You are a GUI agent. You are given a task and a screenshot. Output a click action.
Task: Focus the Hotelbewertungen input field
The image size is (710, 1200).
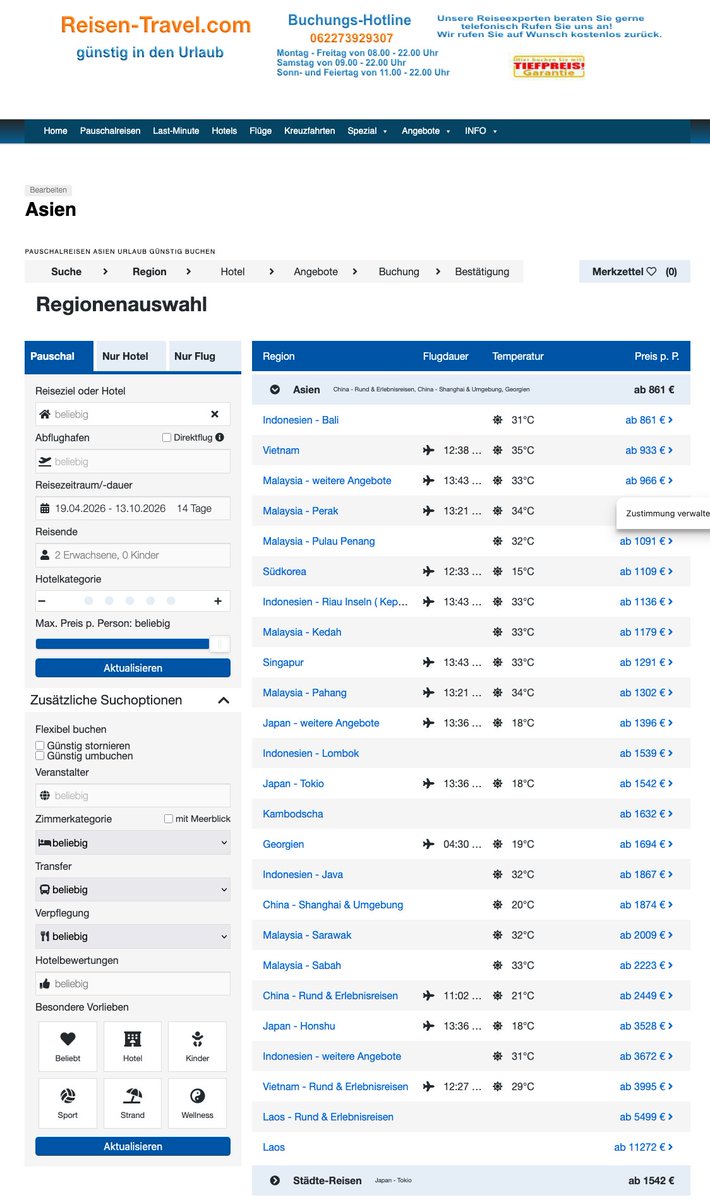(132, 983)
